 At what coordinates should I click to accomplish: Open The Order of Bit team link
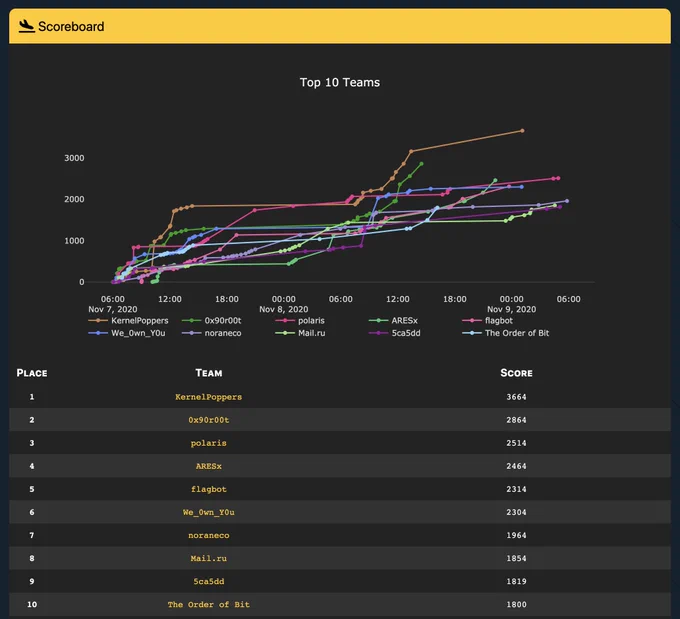pos(209,604)
